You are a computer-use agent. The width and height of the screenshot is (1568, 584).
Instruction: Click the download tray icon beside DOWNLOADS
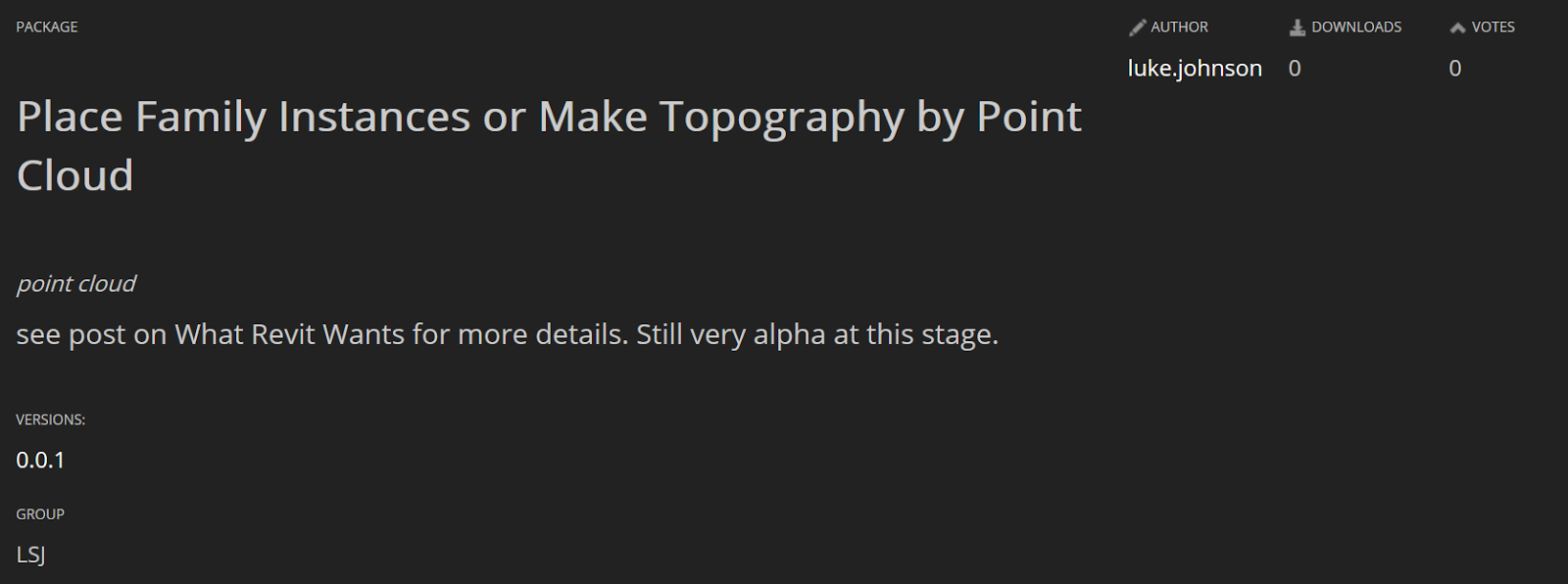click(x=1298, y=27)
